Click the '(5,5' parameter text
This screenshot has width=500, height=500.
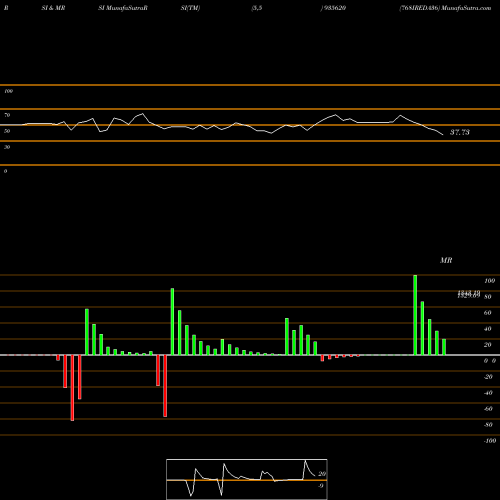tap(257, 8)
